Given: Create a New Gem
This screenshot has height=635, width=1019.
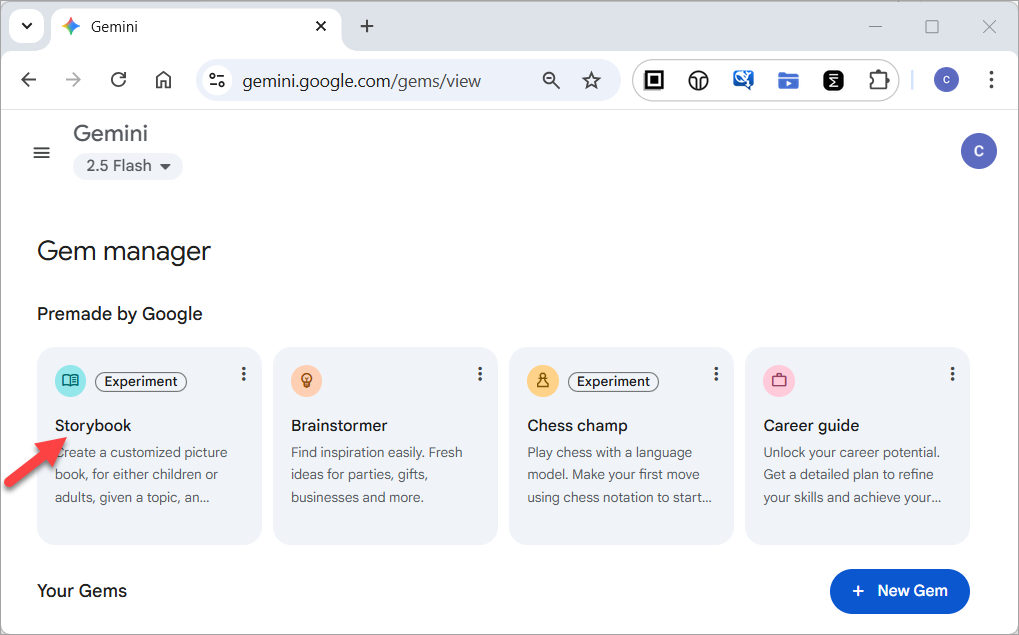Looking at the screenshot, I should (x=899, y=591).
